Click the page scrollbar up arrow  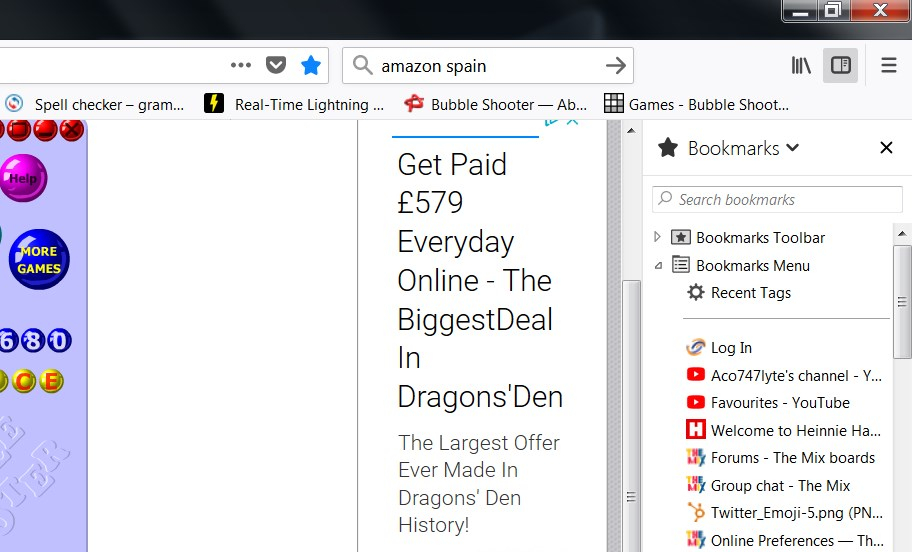click(631, 130)
